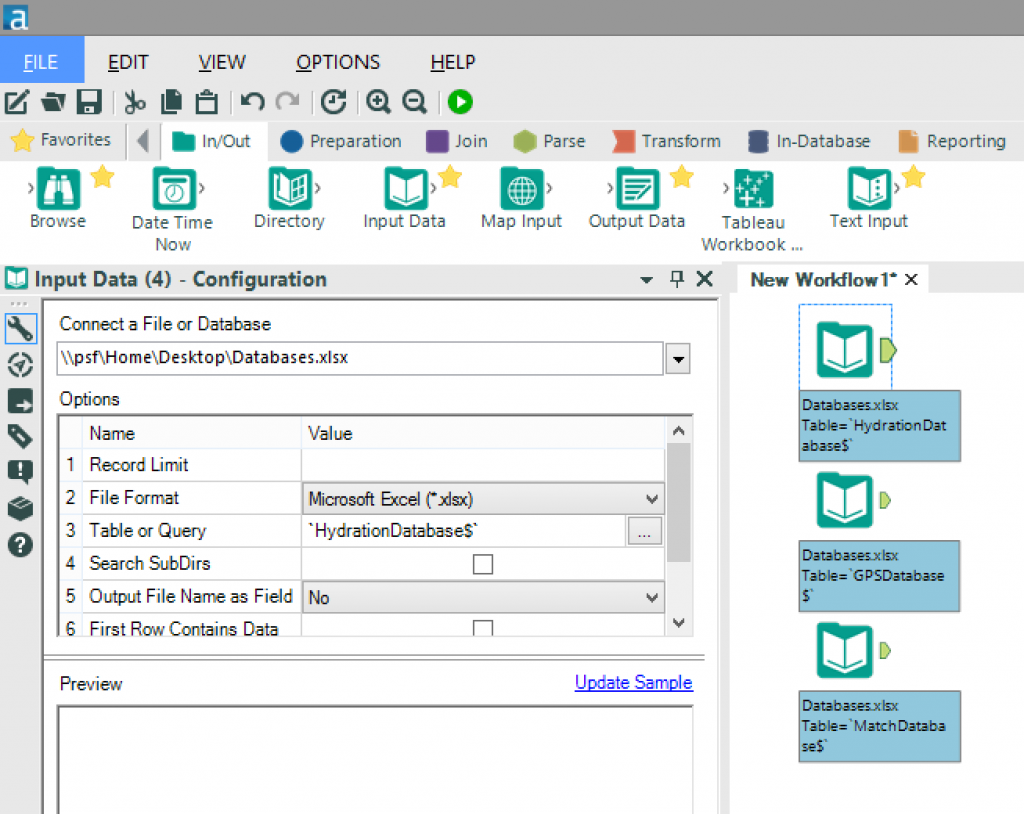The height and width of the screenshot is (814, 1024).
Task: Open the question mark help sidebar icon
Action: tap(20, 544)
